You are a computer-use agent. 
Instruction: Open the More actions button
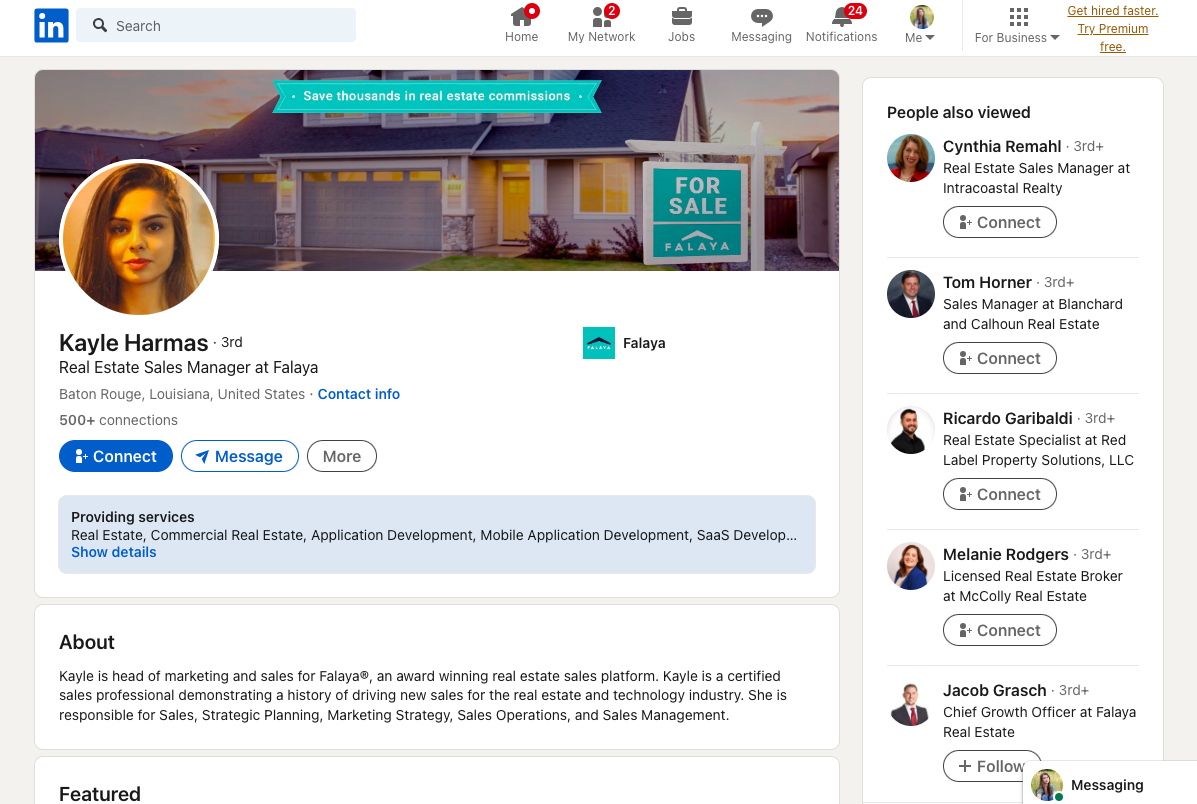point(341,456)
